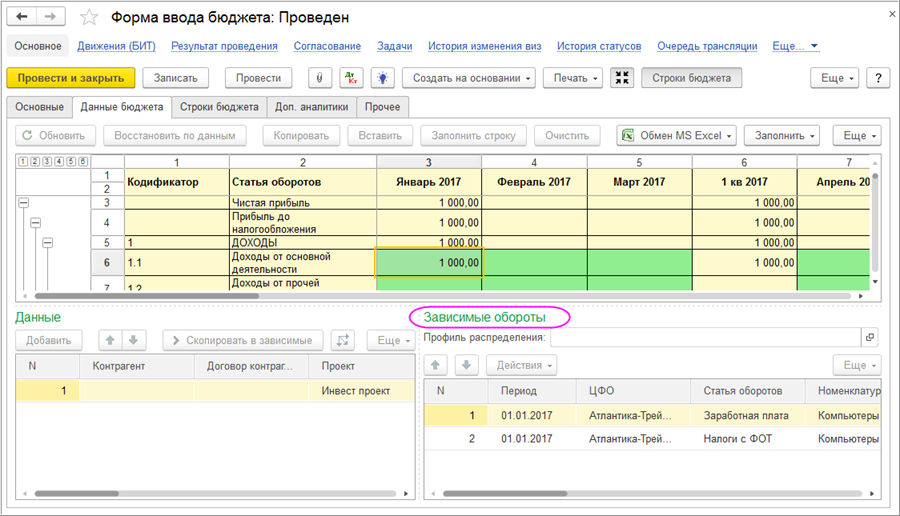Switch to the Доп. аналитики tab
Viewport: 900px width, 516px height.
click(x=311, y=107)
